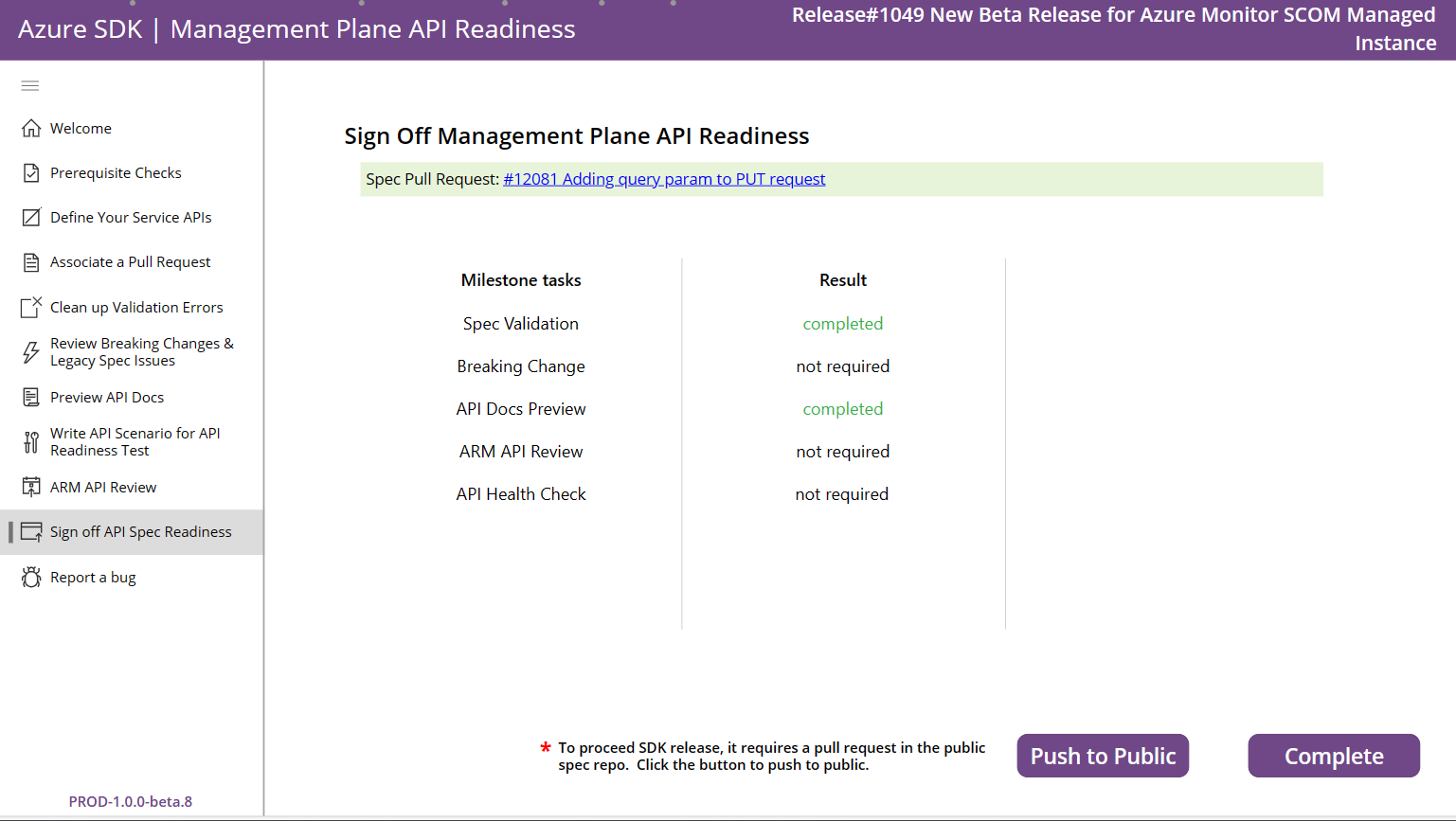The image size is (1456, 821).
Task: Click the green Spec Pull Request banner
Action: 841,179
